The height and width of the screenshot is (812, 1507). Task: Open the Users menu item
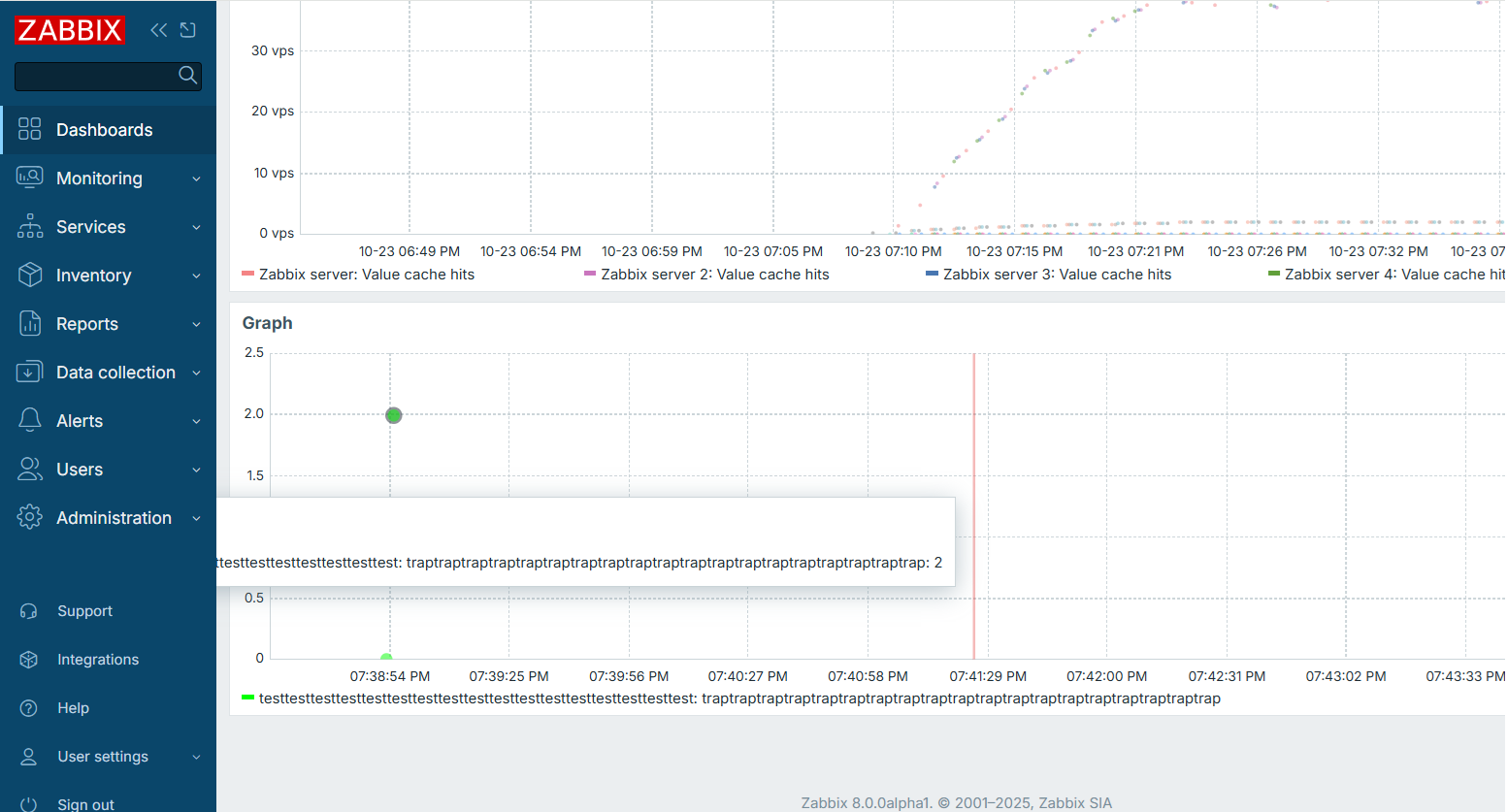point(80,470)
